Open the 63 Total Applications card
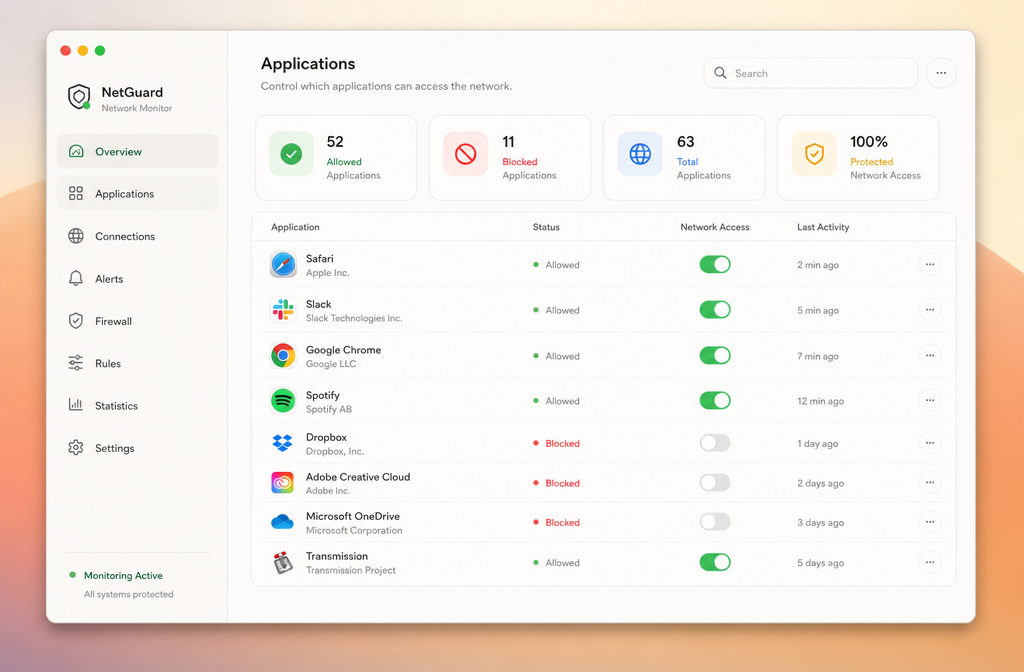Viewport: 1024px width, 672px height. pyautogui.click(x=684, y=157)
